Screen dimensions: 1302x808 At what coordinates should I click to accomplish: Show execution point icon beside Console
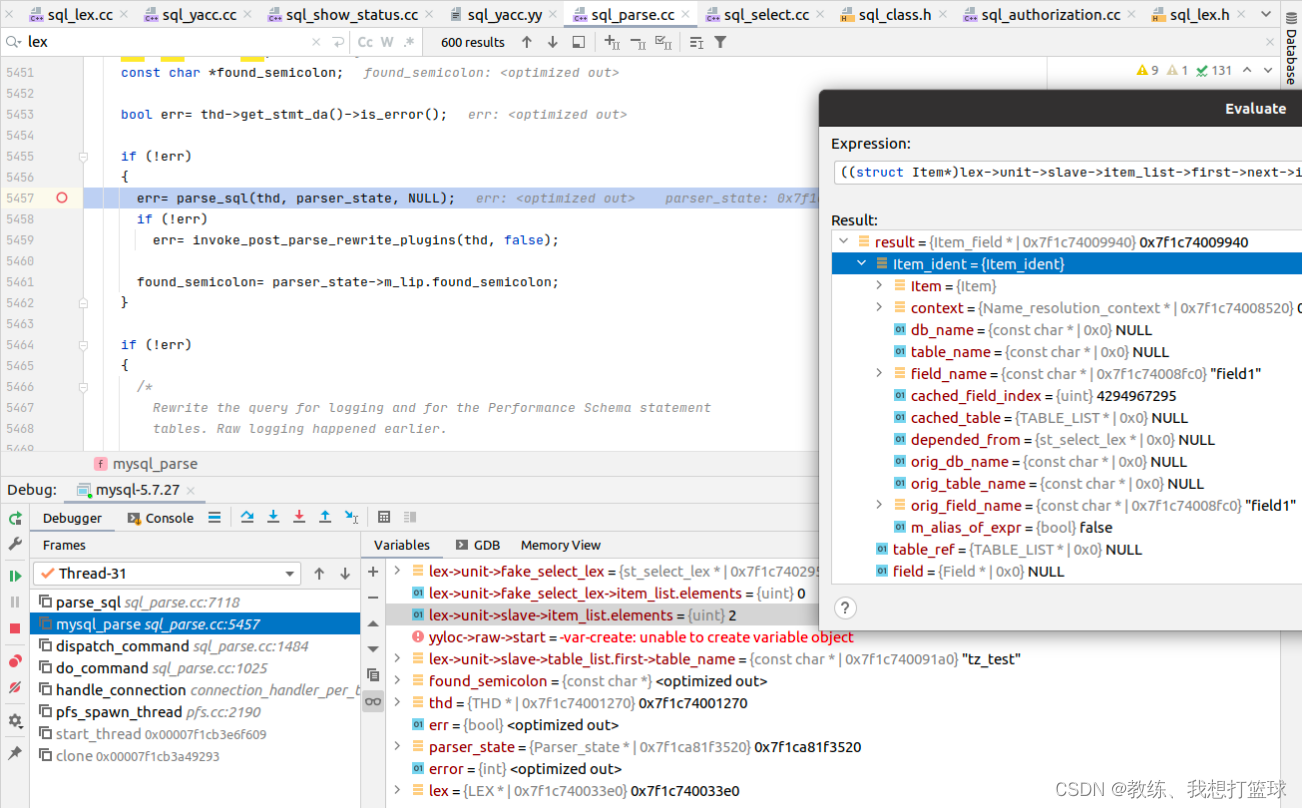tap(214, 517)
